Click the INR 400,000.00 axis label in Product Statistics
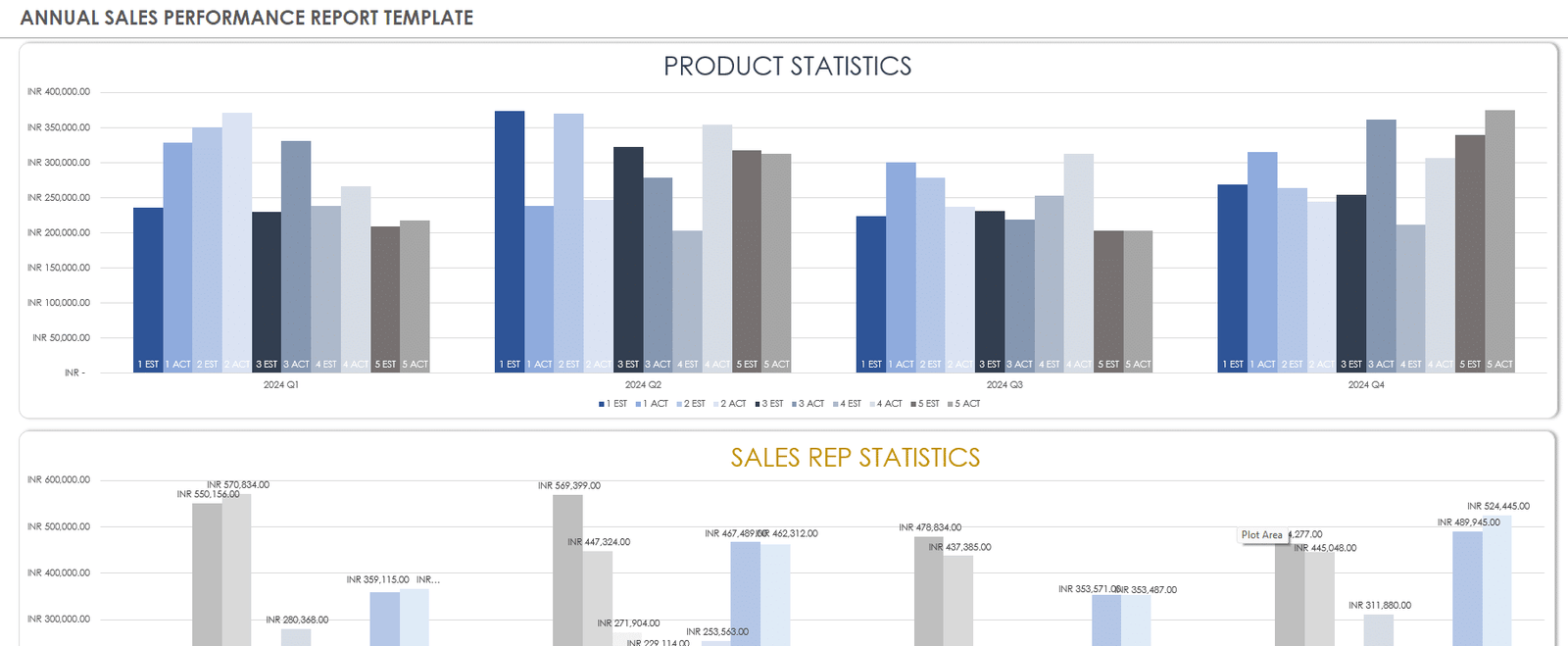The image size is (1568, 646). (59, 92)
